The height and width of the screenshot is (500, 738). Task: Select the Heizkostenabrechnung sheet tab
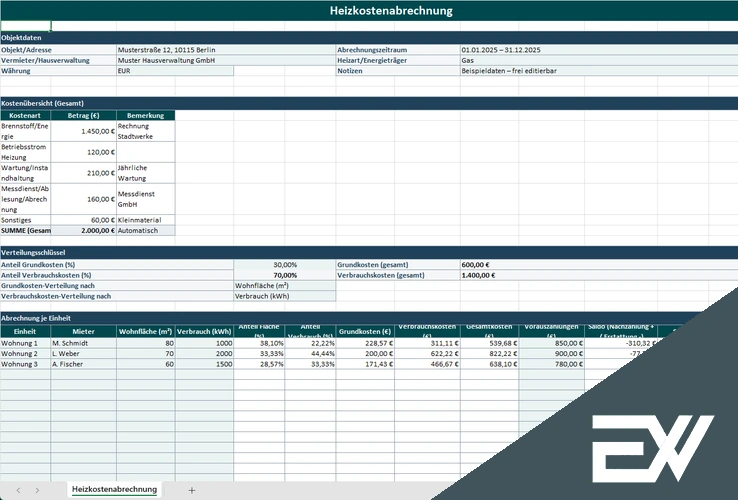tap(114, 489)
